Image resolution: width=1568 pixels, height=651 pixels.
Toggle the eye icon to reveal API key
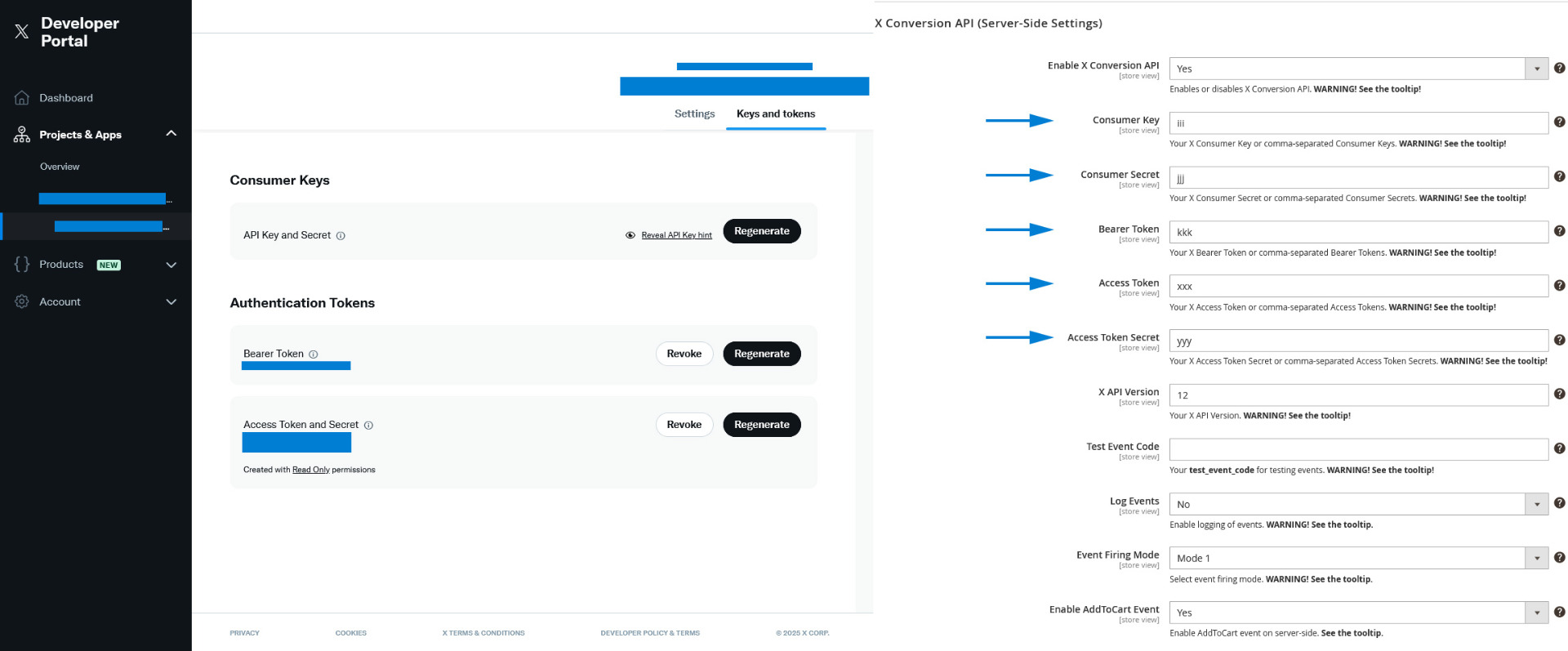(630, 235)
